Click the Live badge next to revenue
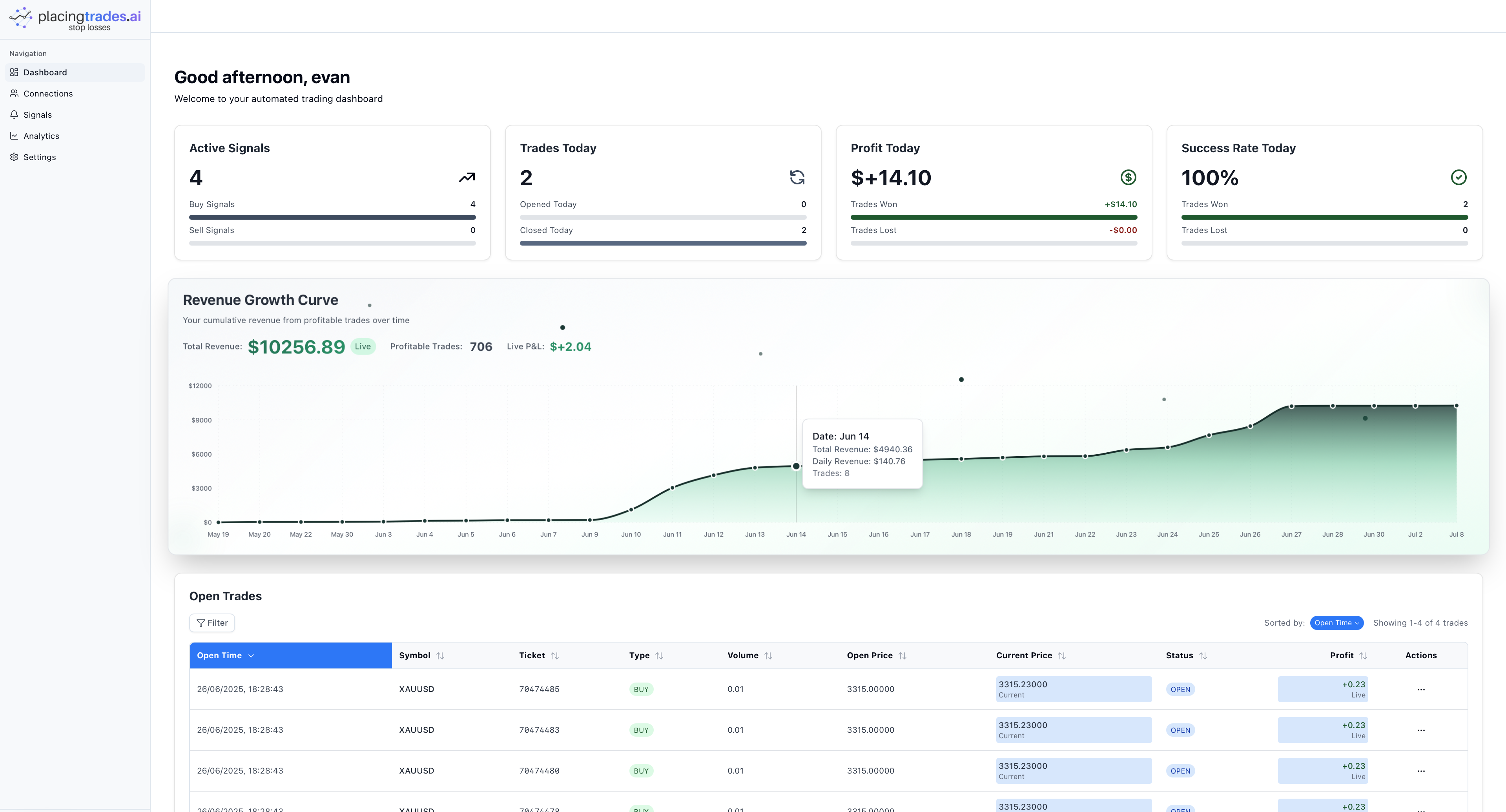 [x=363, y=347]
